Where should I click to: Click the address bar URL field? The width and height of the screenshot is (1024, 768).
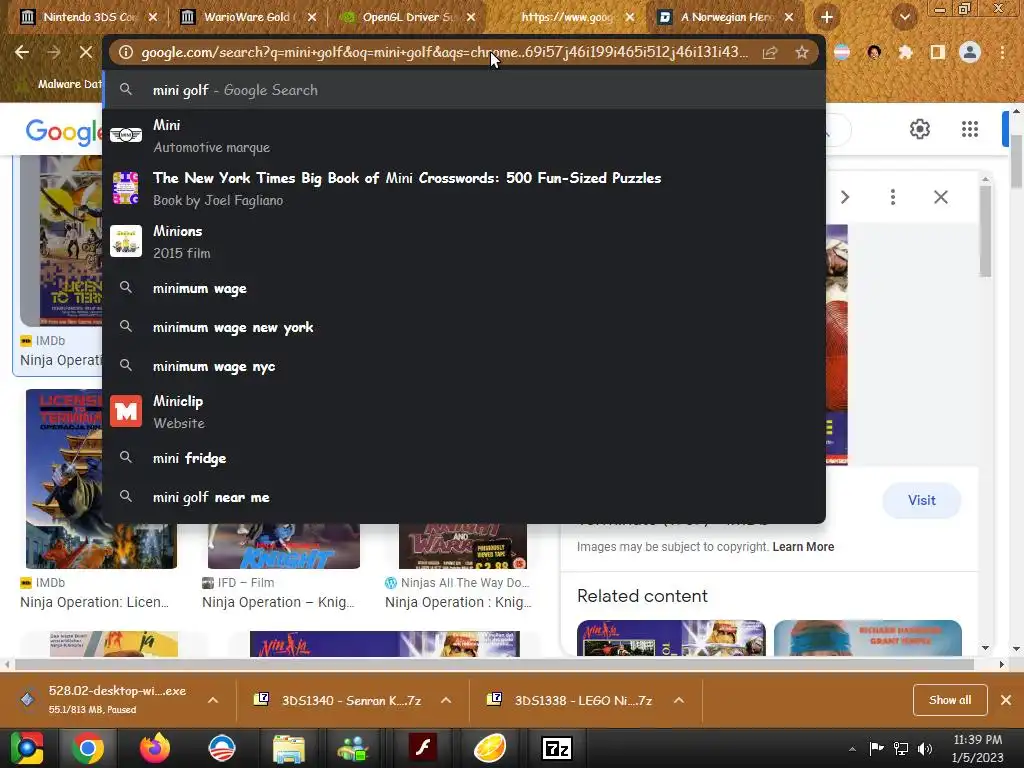(x=444, y=52)
